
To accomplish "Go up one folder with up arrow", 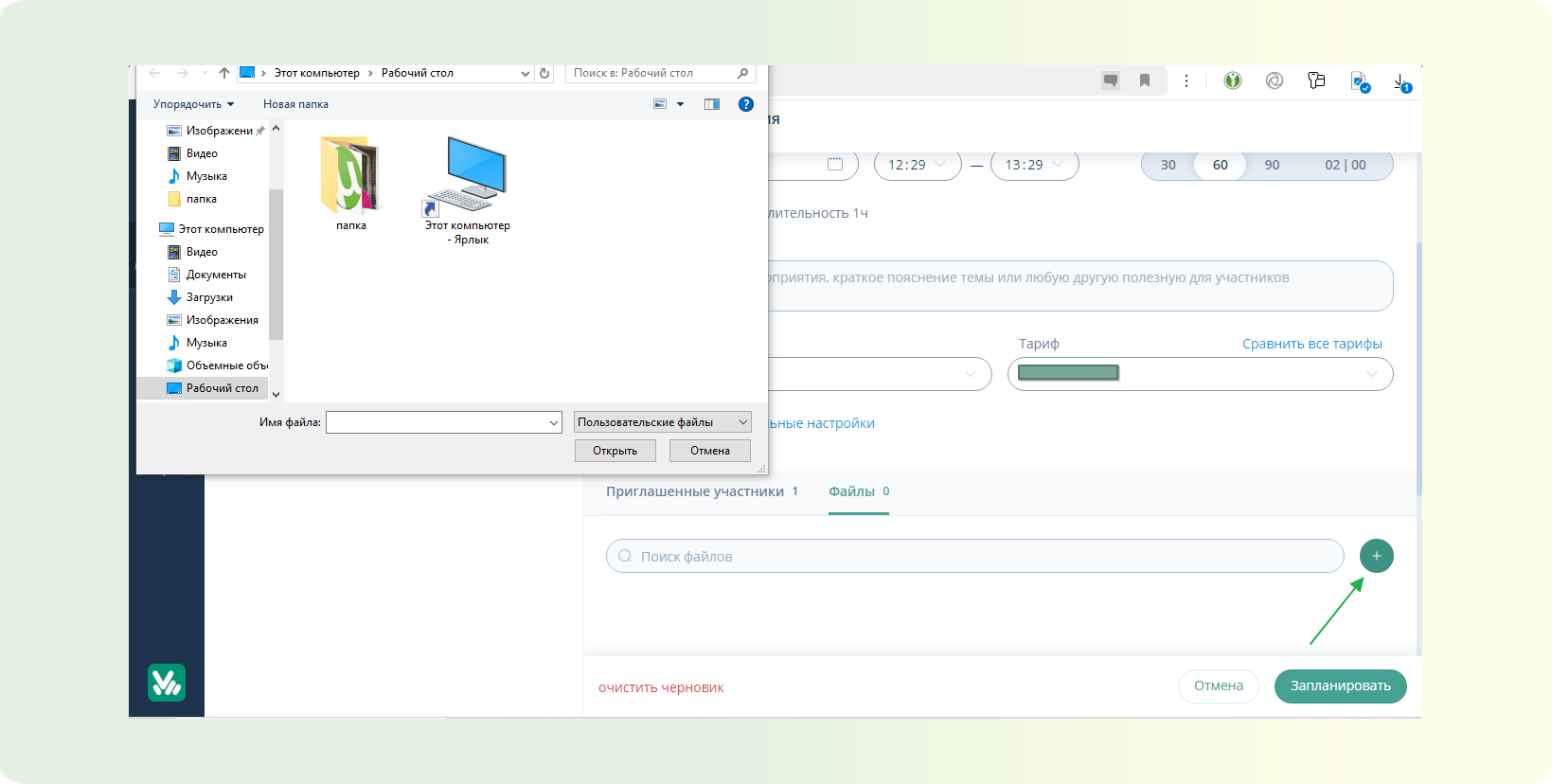I will coord(224,73).
